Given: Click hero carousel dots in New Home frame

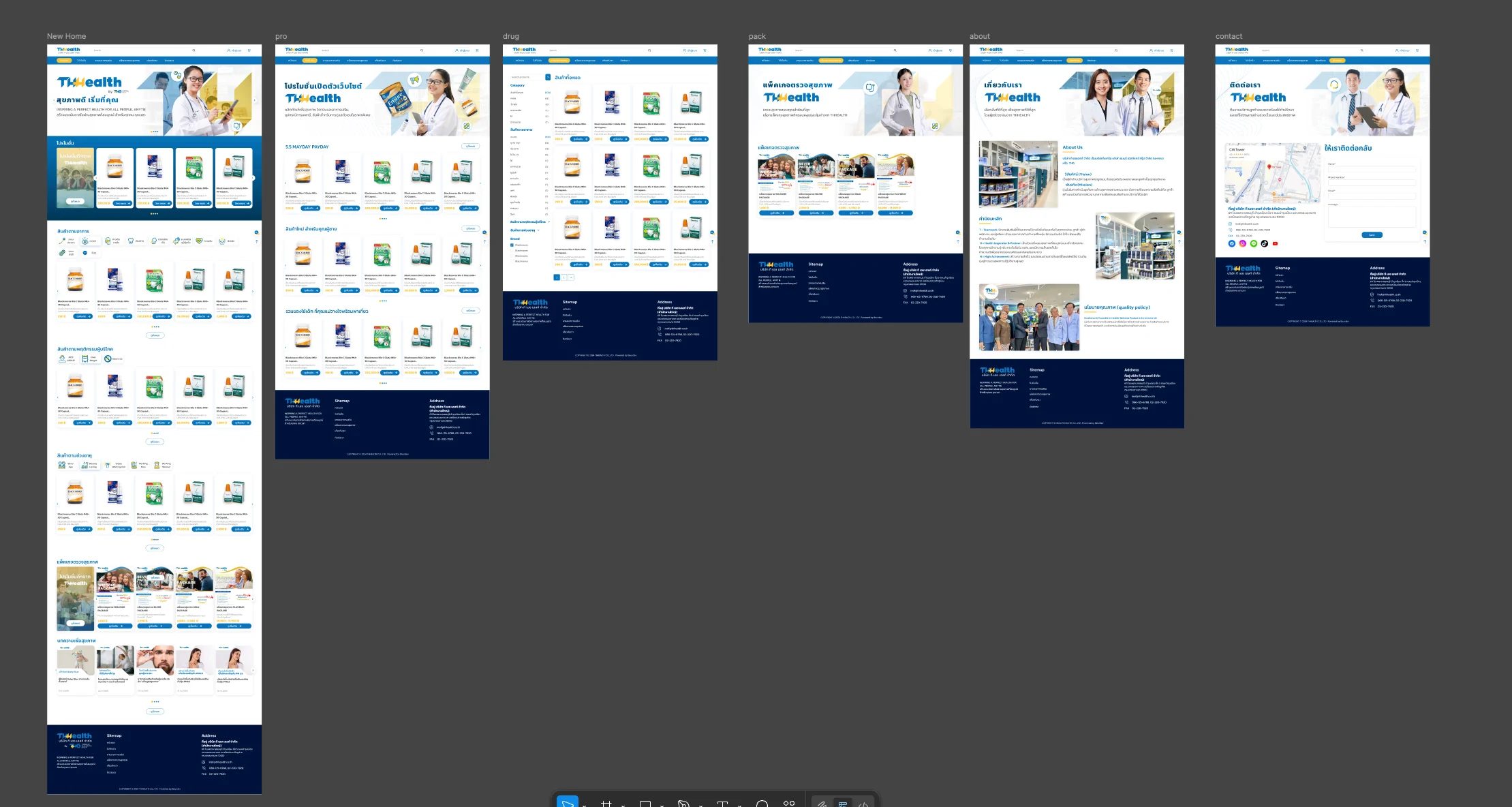Looking at the screenshot, I should pyautogui.click(x=155, y=132).
